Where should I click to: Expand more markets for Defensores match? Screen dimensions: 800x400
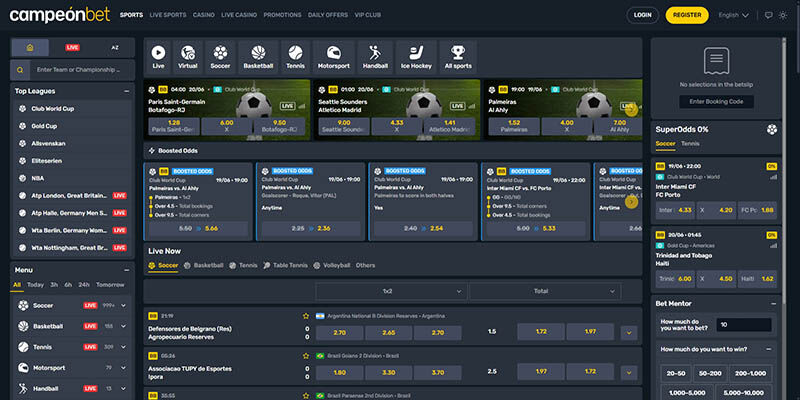629,333
